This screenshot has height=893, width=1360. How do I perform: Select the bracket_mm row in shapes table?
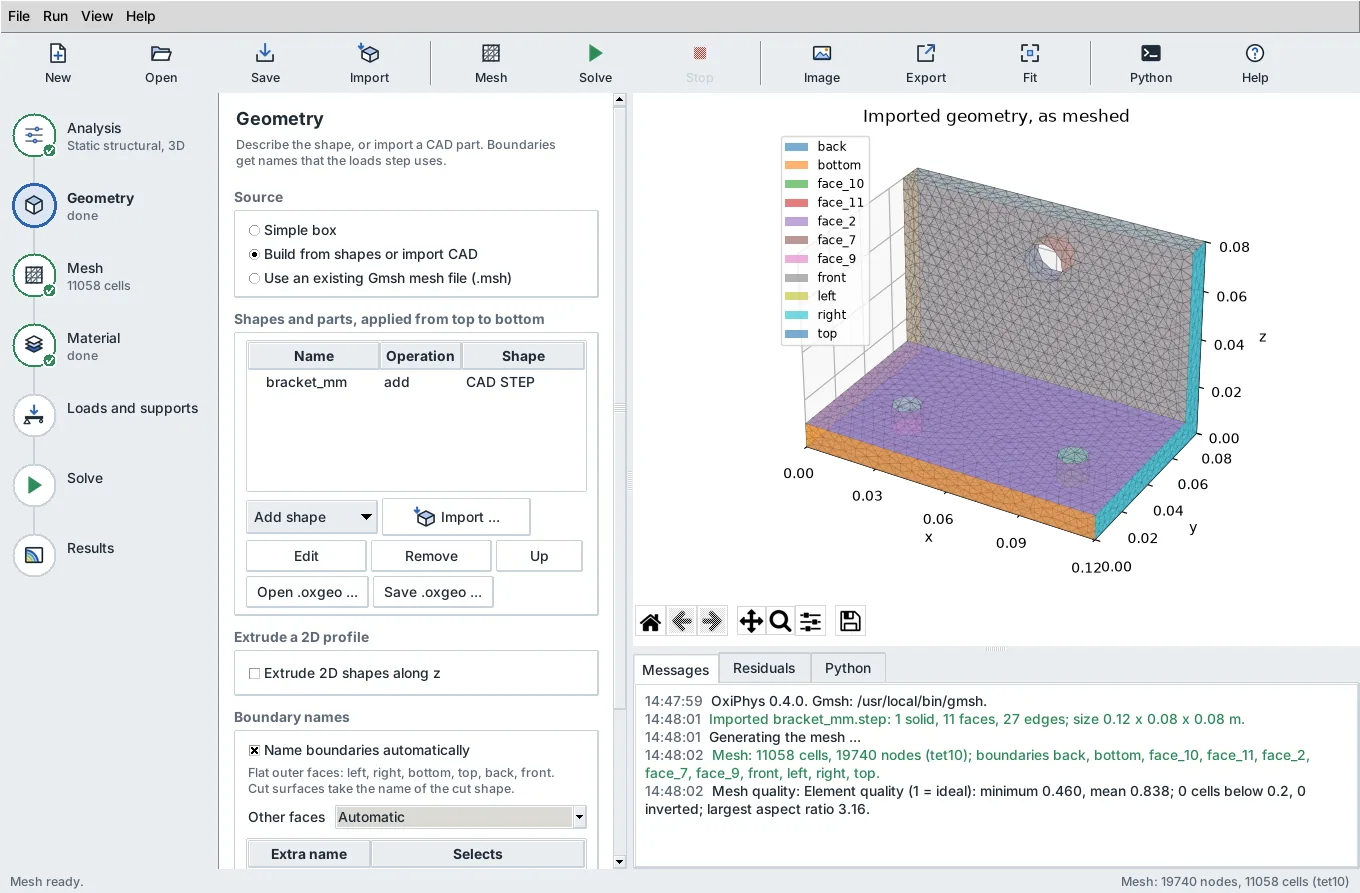tap(416, 382)
